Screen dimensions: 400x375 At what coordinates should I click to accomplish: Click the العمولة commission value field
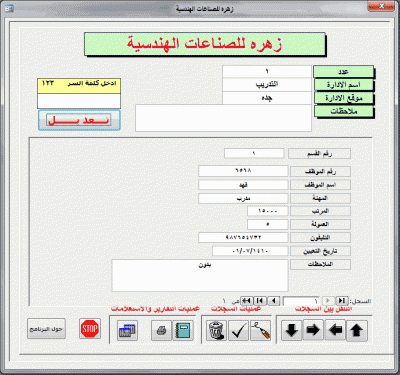[268, 224]
